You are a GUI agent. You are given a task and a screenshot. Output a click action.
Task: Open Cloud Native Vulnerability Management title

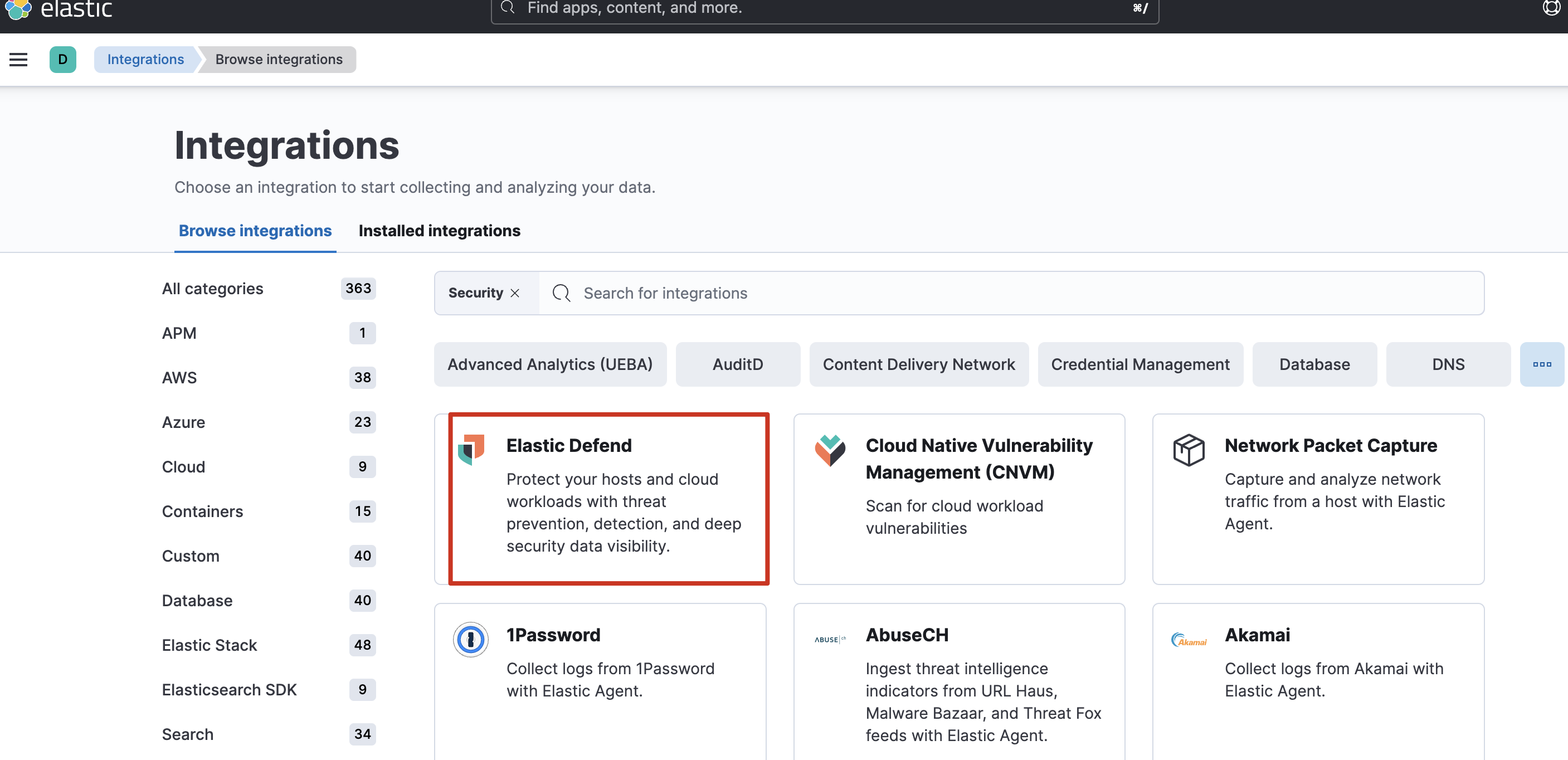pos(980,459)
